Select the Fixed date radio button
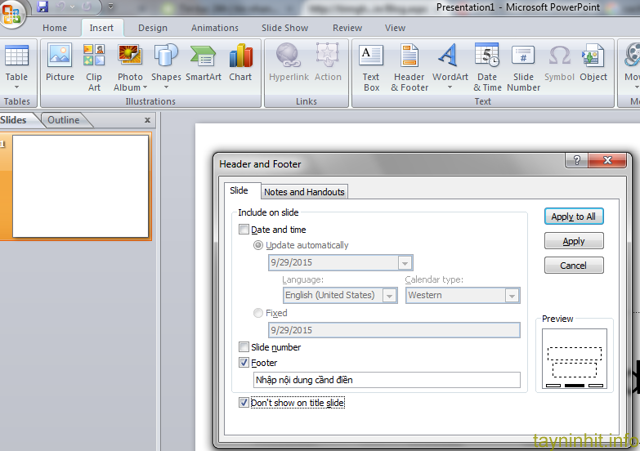 pos(260,313)
